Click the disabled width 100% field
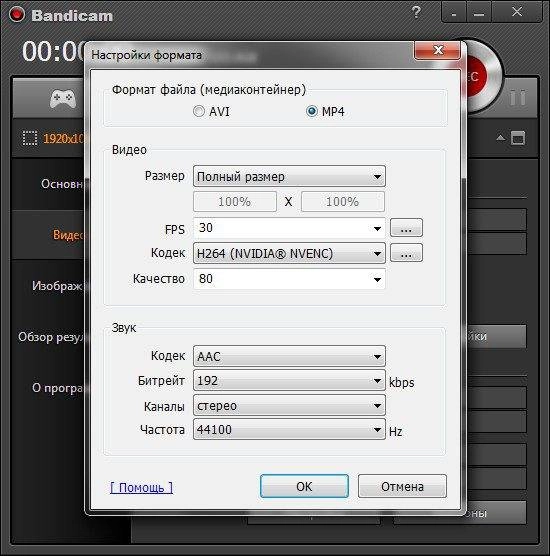Screen dimensions: 550x556 [x=235, y=202]
